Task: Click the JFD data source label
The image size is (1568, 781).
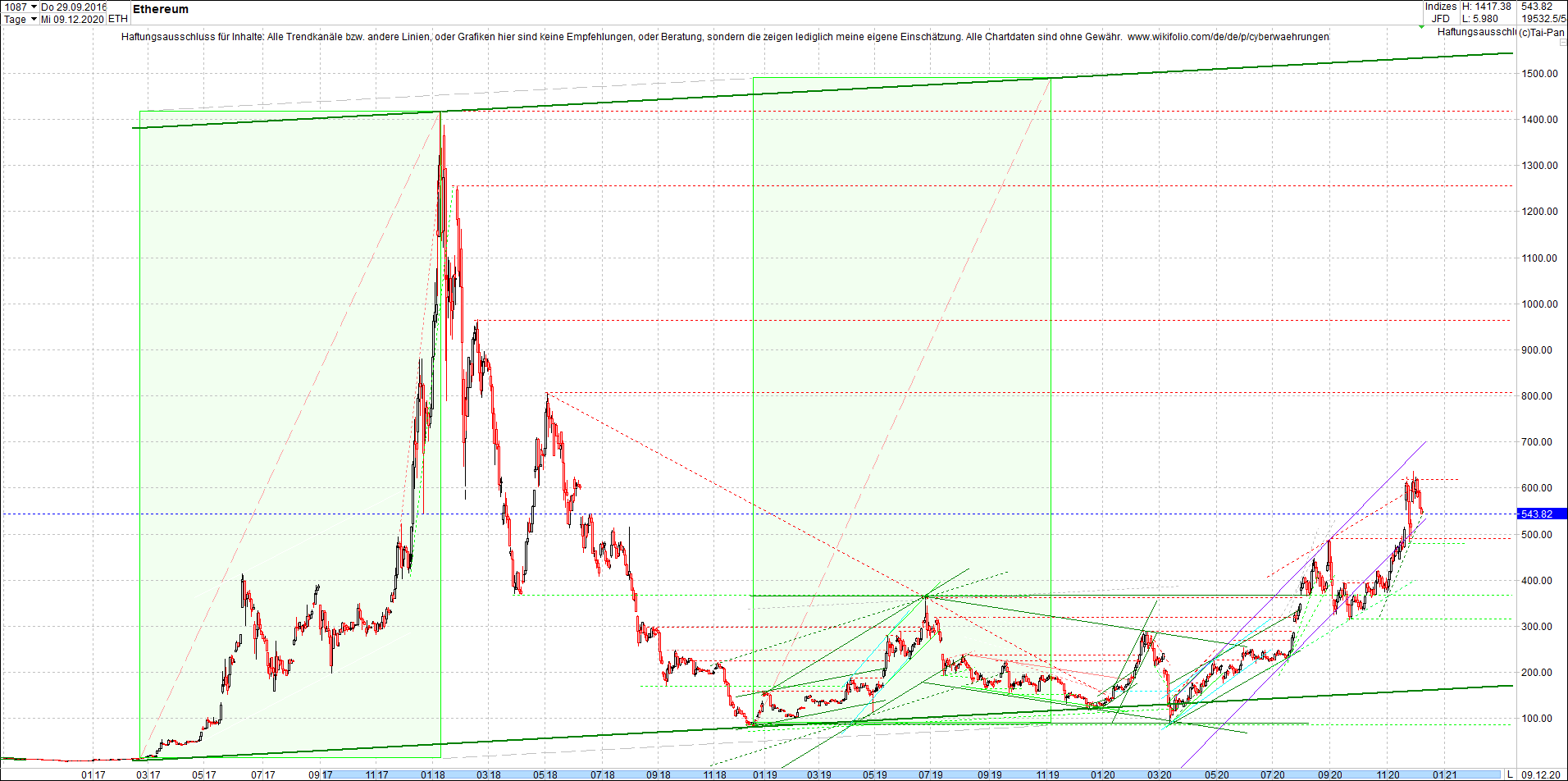Action: tap(1441, 19)
